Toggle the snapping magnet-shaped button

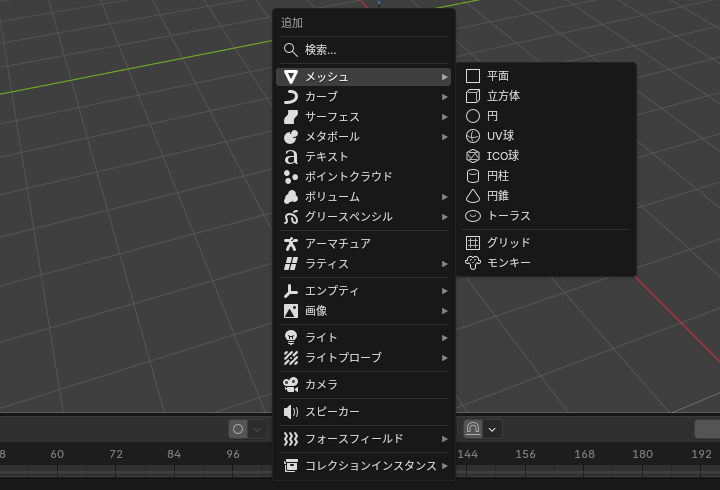tap(473, 429)
